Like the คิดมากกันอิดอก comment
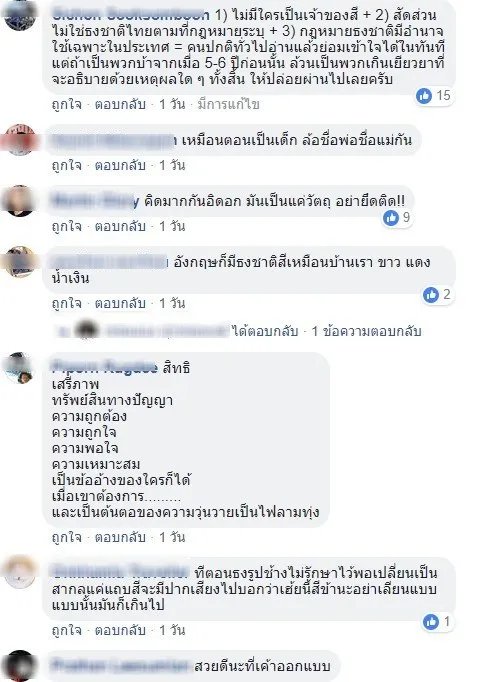Viewport: 487px width, 682px height. pyautogui.click(x=67, y=226)
